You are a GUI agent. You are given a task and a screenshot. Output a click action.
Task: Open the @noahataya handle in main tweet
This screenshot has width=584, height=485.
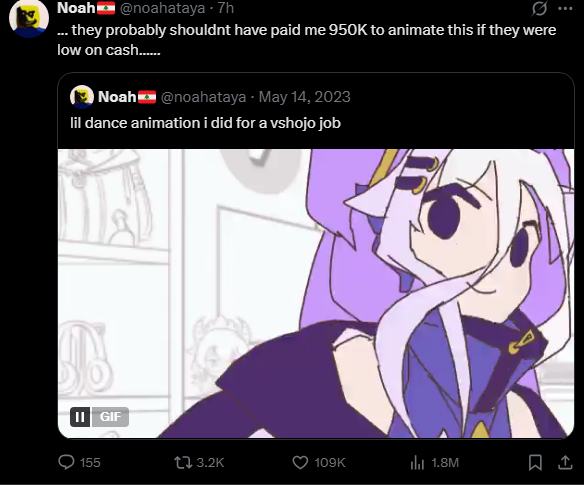[162, 8]
